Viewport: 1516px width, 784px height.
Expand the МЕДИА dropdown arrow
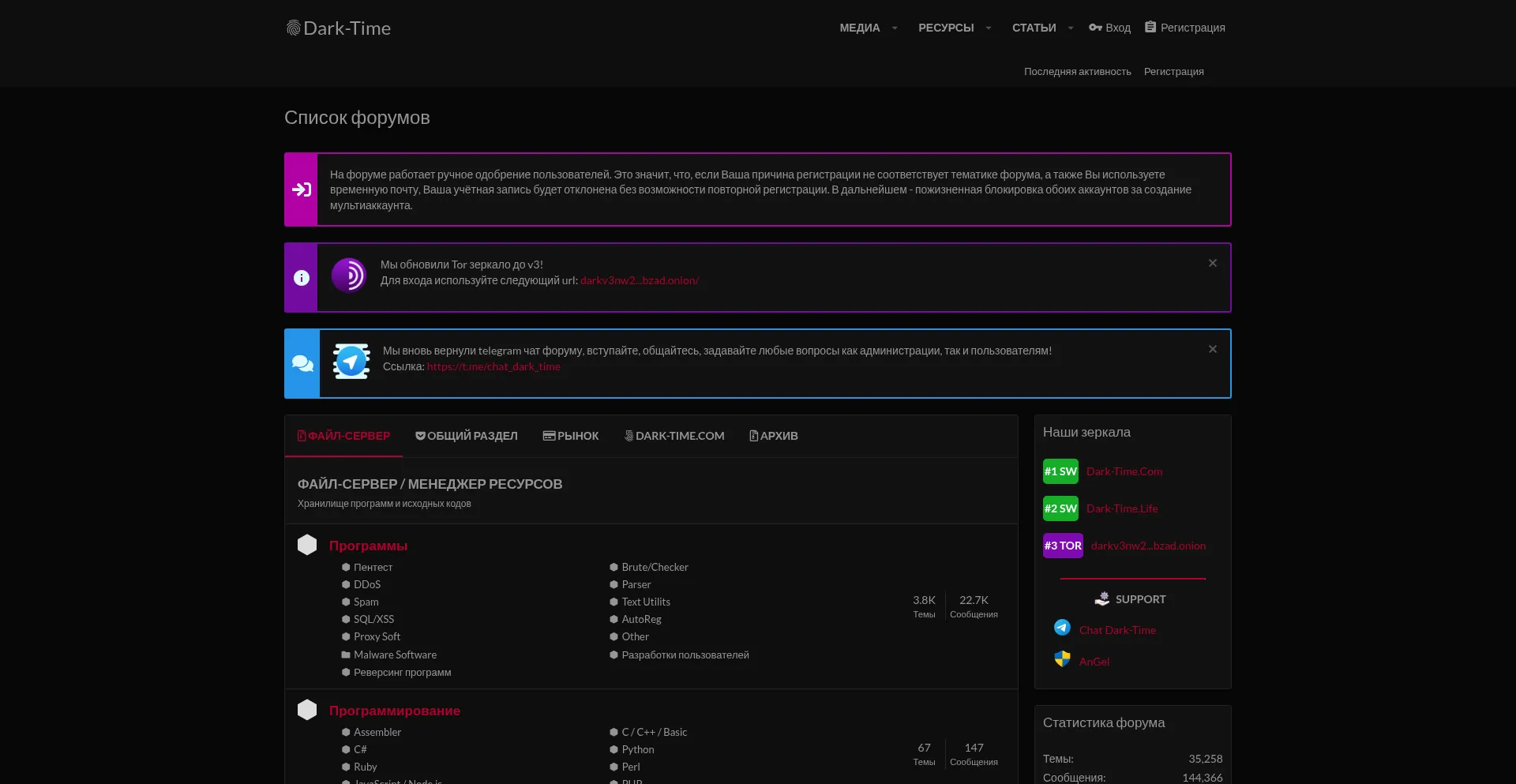coord(895,28)
